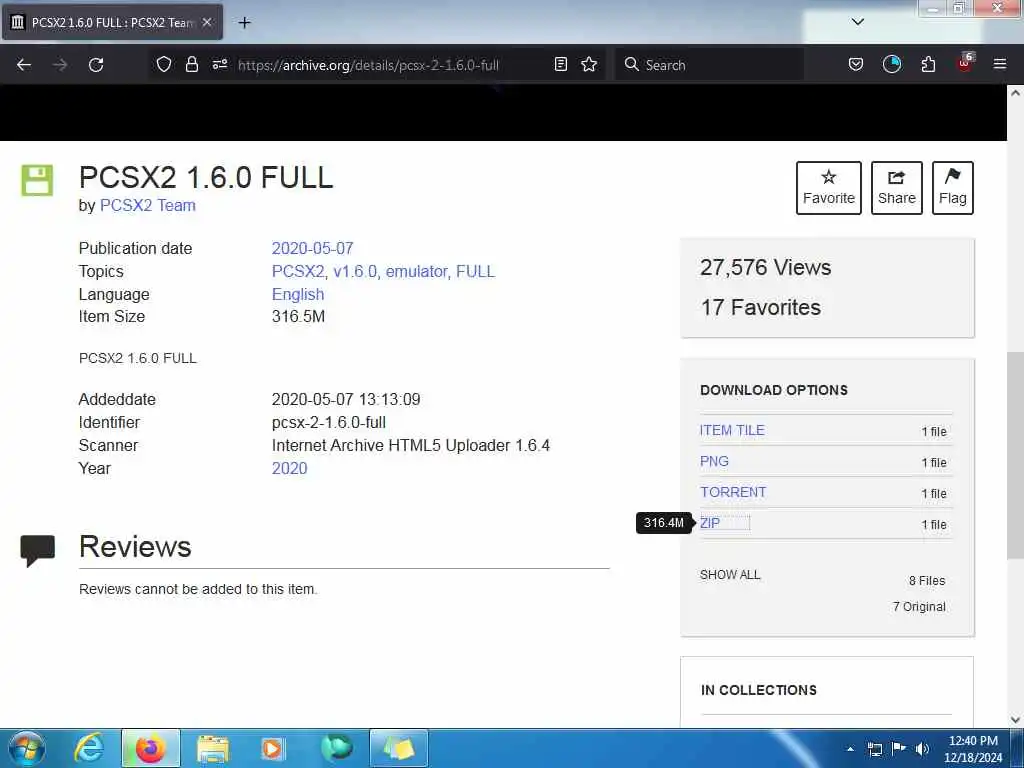
Task: Toggle reader view icon
Action: [560, 64]
